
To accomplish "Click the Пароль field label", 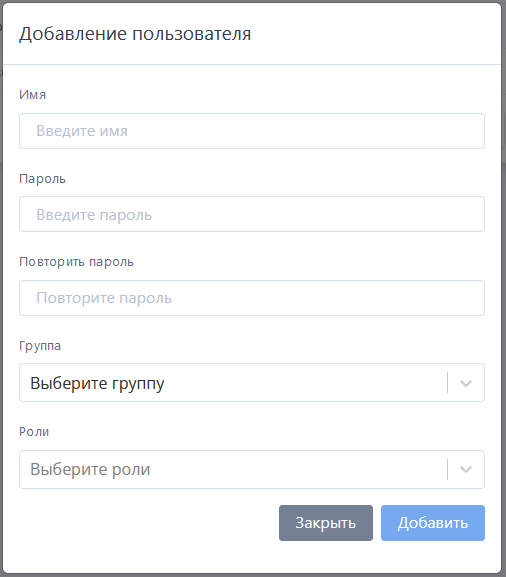I will [x=42, y=179].
